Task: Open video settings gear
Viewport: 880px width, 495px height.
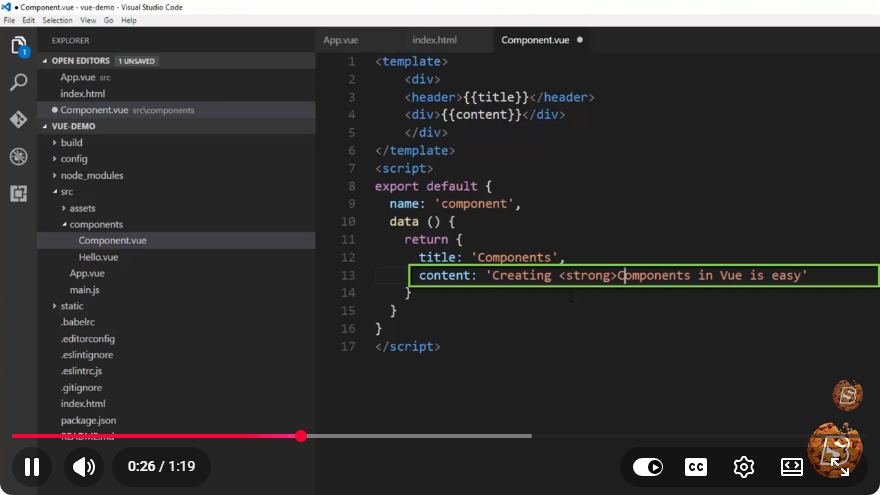Action: (744, 466)
